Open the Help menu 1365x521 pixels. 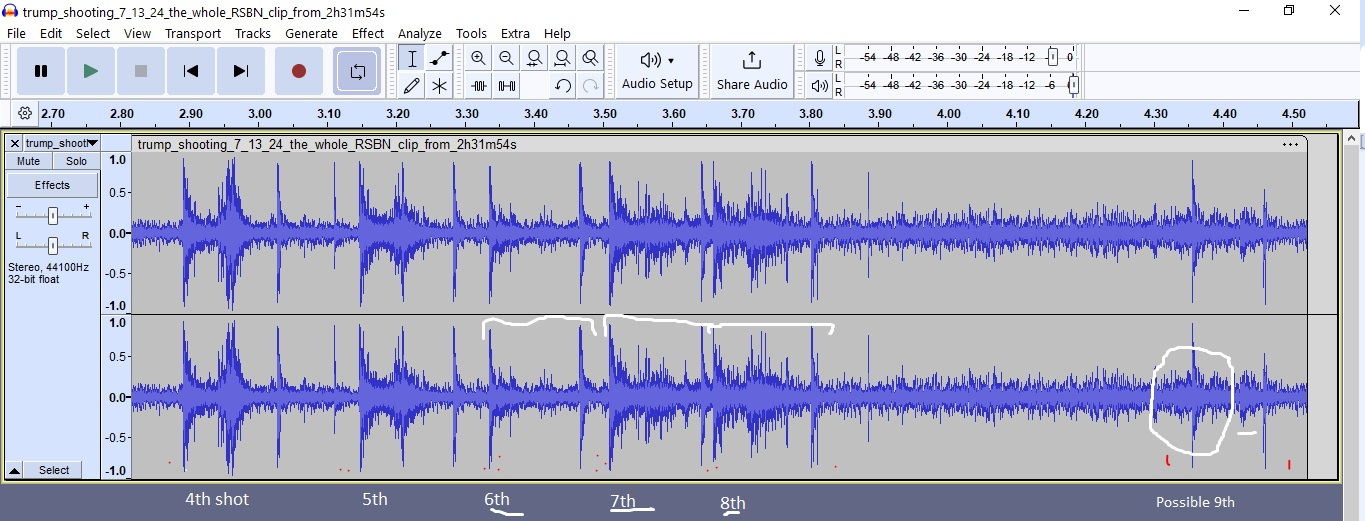tap(557, 33)
